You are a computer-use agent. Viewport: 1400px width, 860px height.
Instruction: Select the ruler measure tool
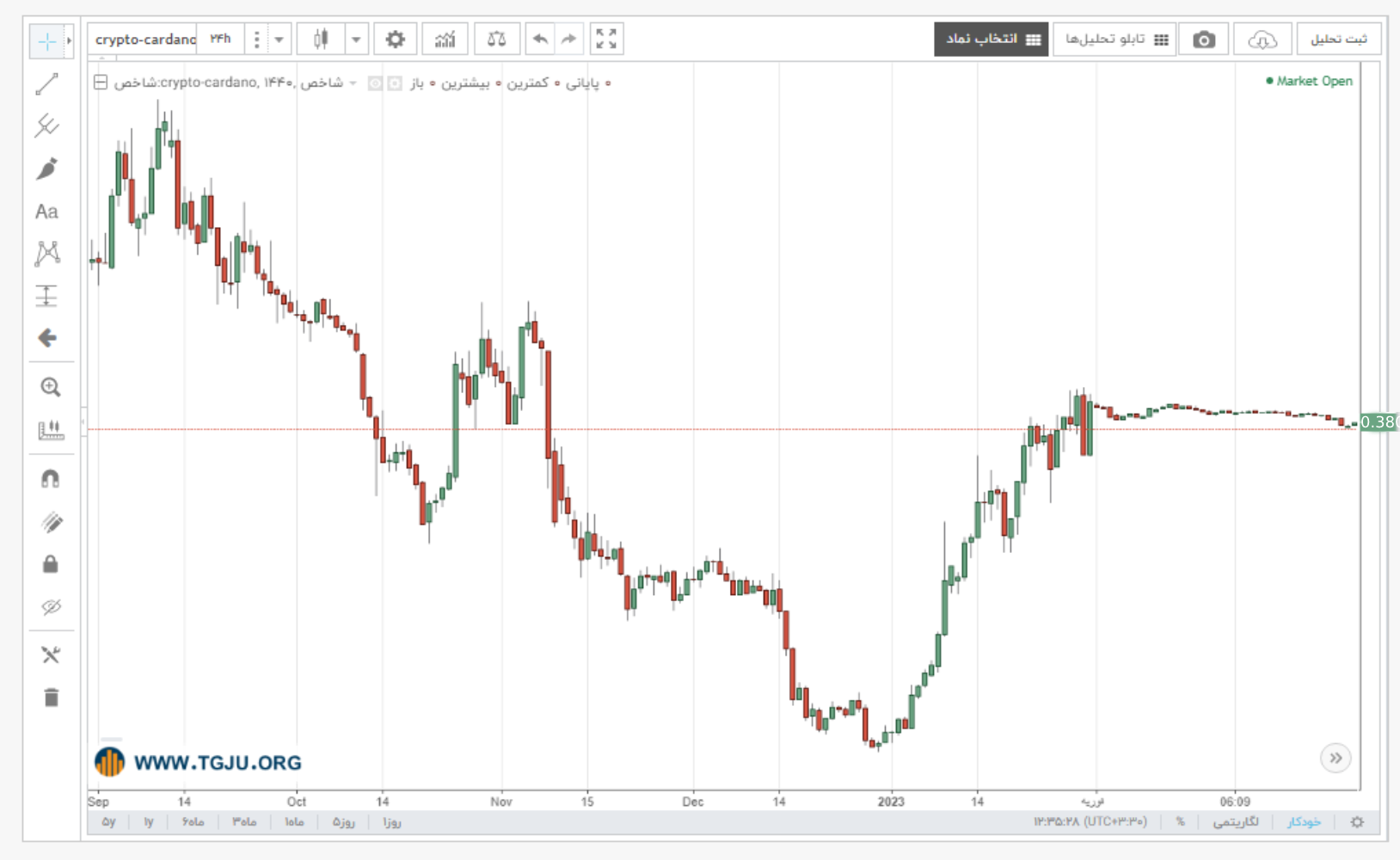51,429
